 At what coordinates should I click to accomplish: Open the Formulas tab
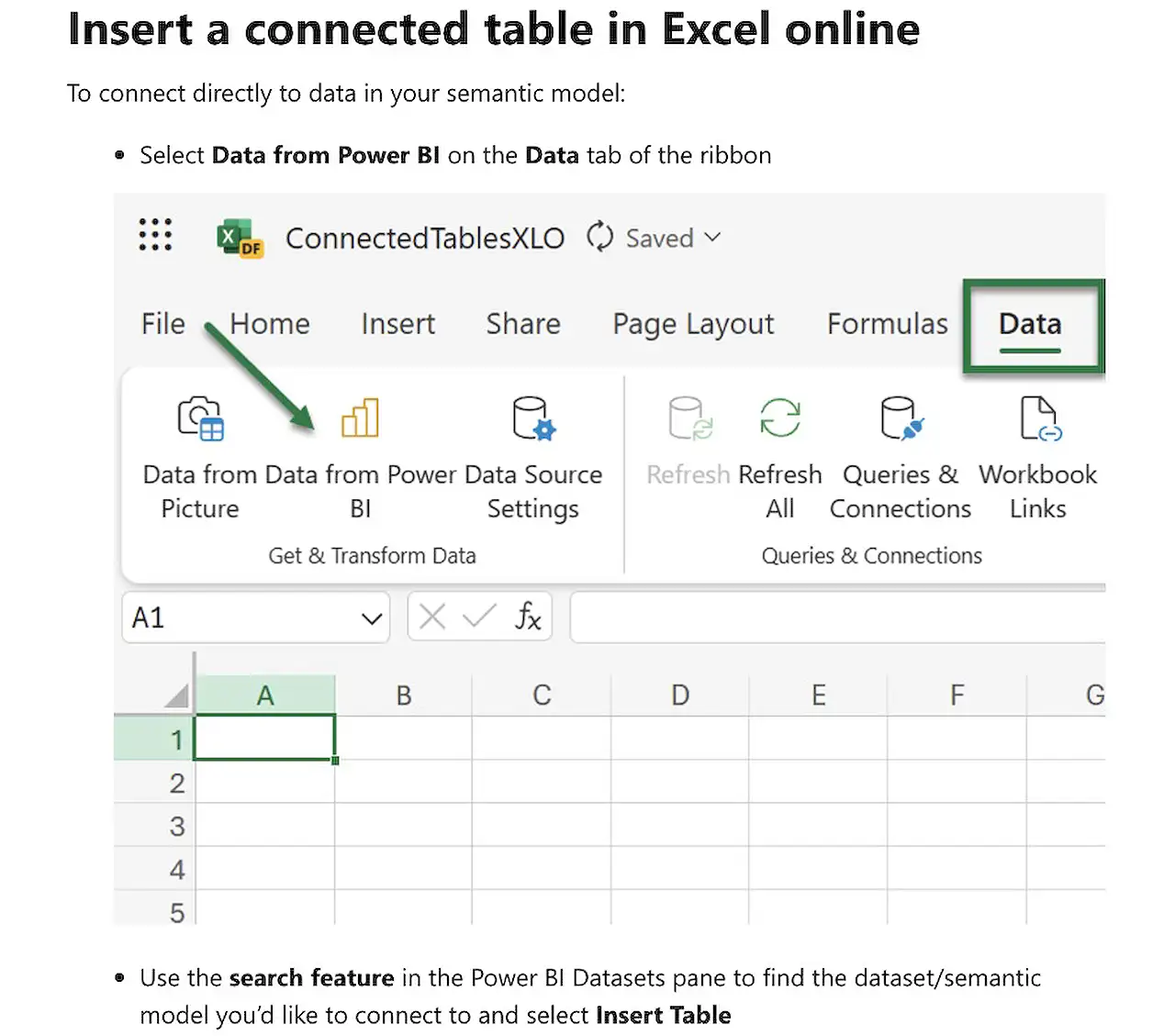(x=887, y=324)
